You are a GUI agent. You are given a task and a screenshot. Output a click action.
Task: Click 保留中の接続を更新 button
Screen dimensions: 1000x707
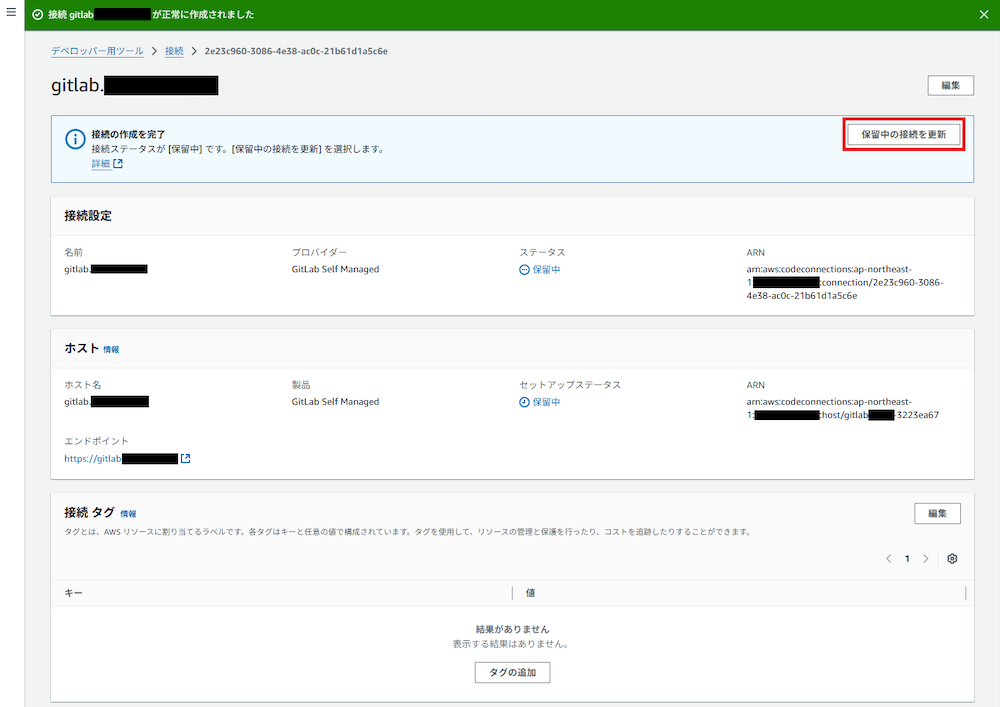click(x=904, y=135)
